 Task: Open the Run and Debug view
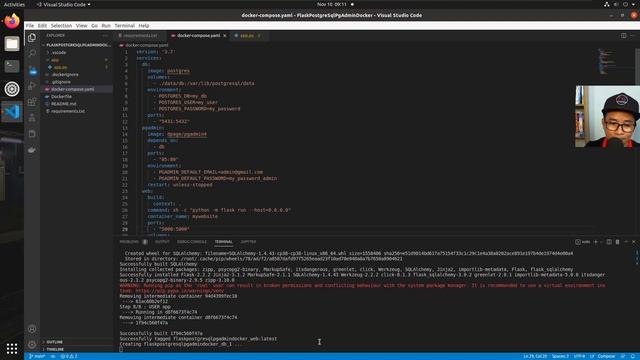(x=32, y=86)
